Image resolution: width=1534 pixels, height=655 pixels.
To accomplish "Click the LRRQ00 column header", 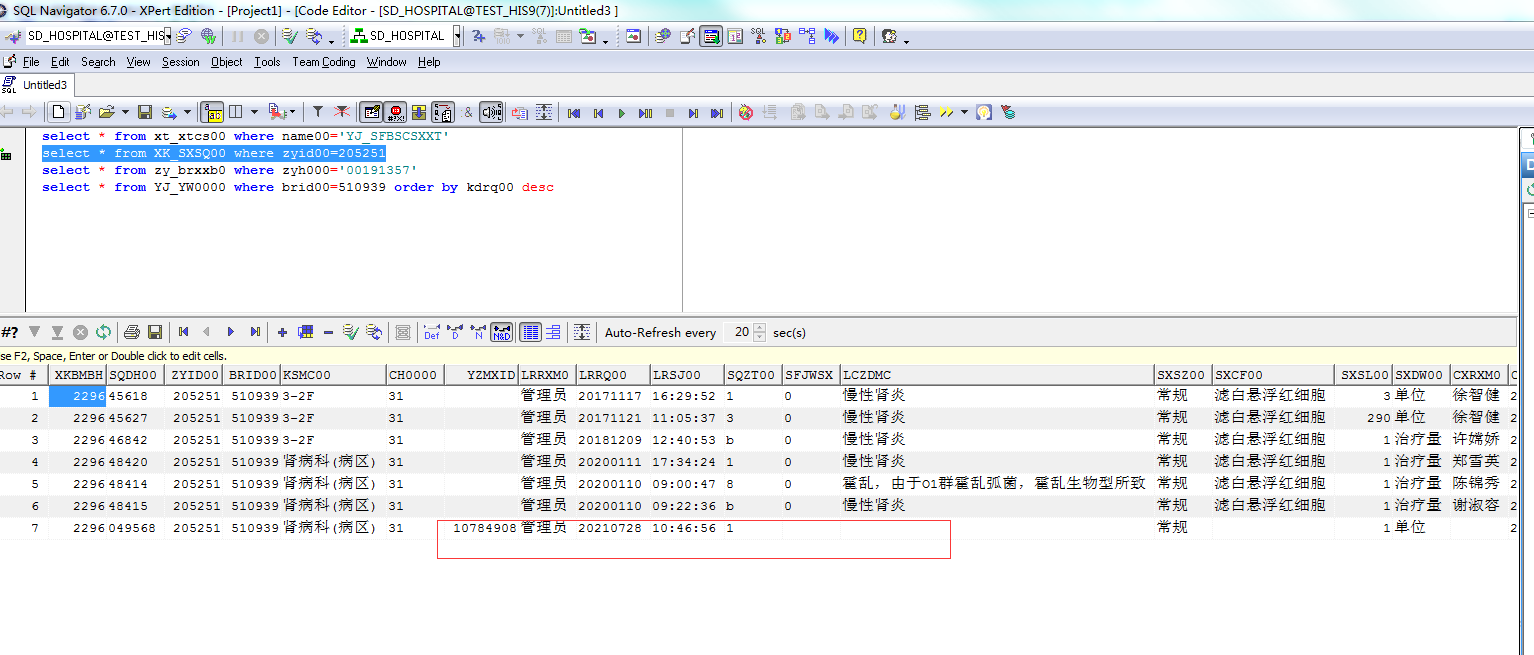I will click(613, 375).
